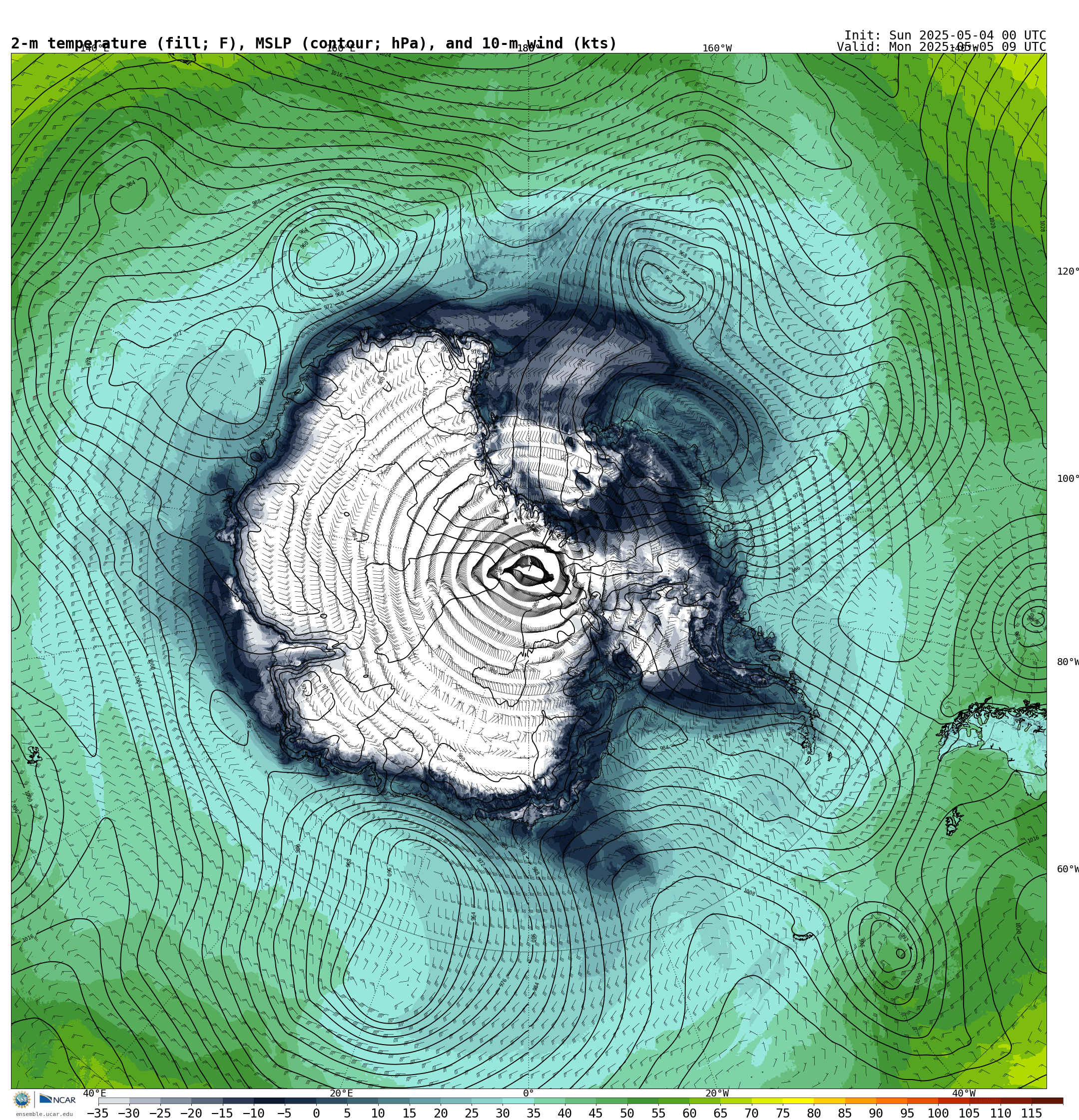Click the '20°E' longitude label at bottom

coord(341,1093)
